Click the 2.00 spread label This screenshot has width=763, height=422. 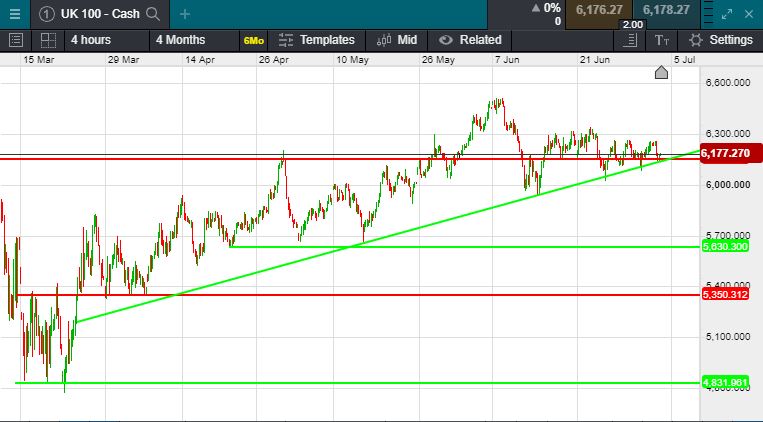pyautogui.click(x=633, y=24)
